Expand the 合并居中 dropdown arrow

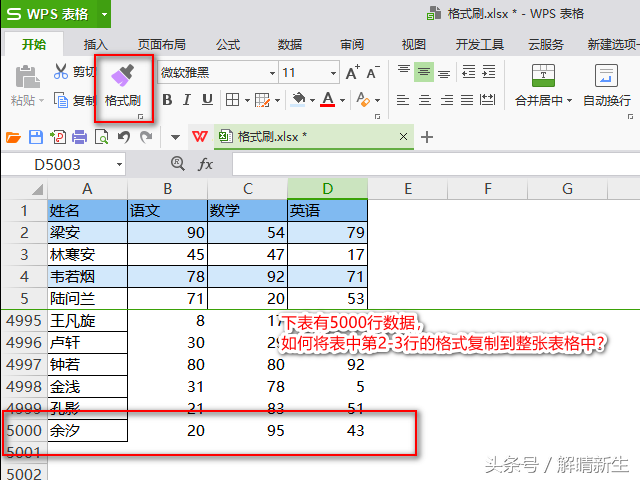point(569,100)
